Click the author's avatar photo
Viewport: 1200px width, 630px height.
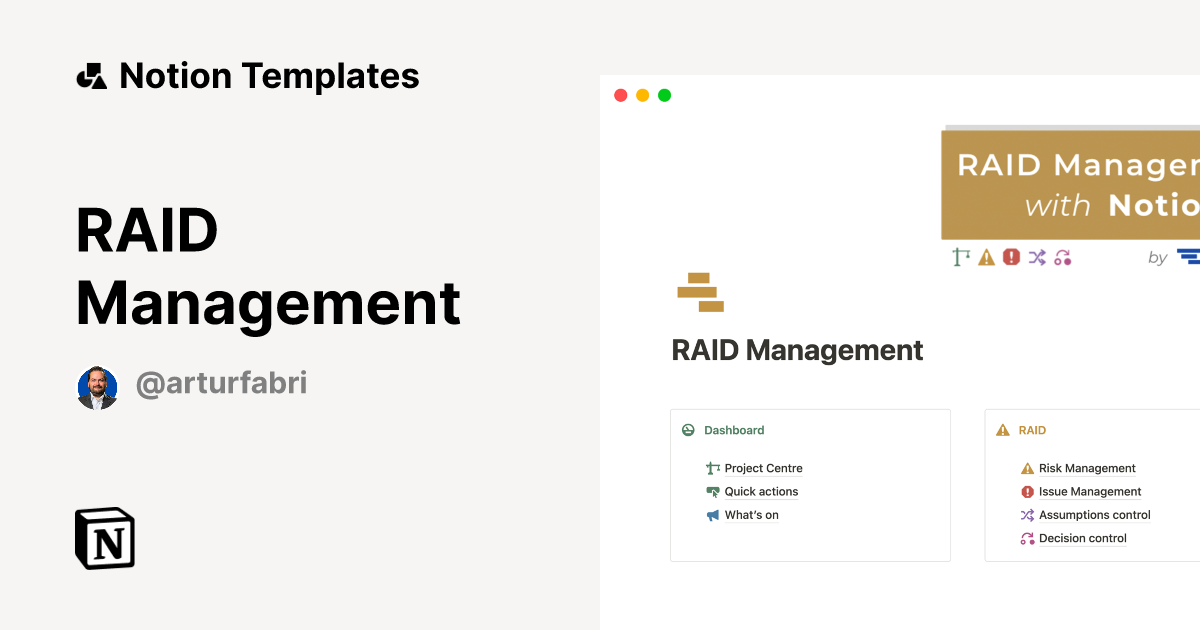97,385
